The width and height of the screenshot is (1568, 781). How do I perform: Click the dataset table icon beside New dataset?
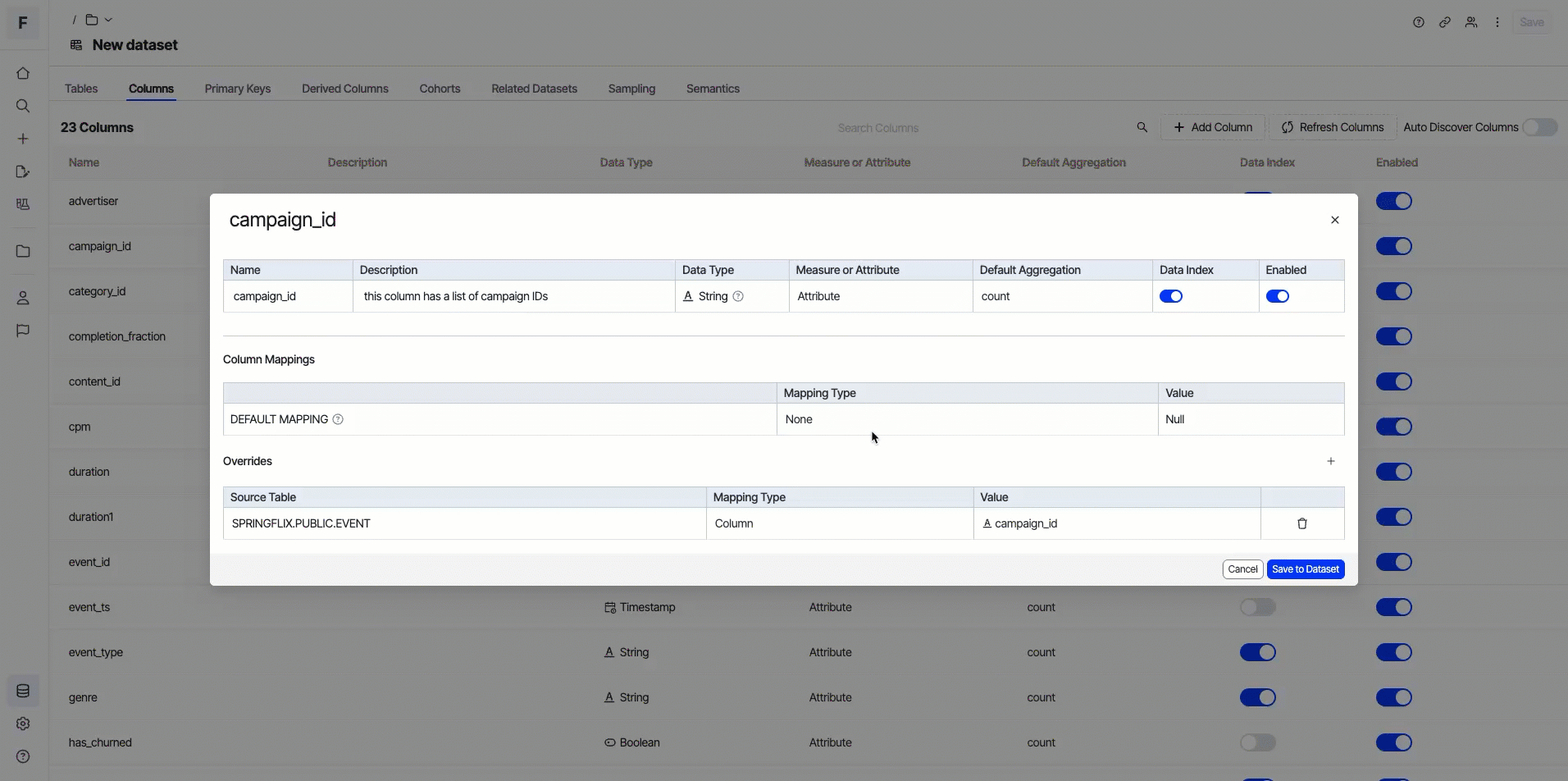76,45
